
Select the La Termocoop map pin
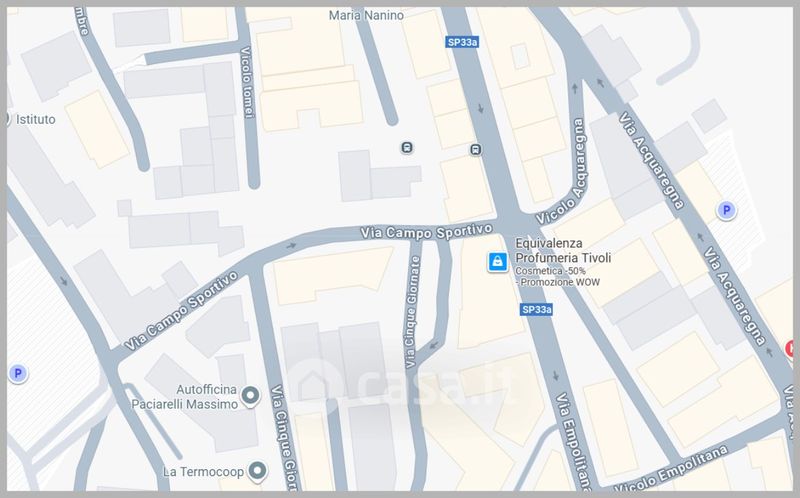click(258, 470)
